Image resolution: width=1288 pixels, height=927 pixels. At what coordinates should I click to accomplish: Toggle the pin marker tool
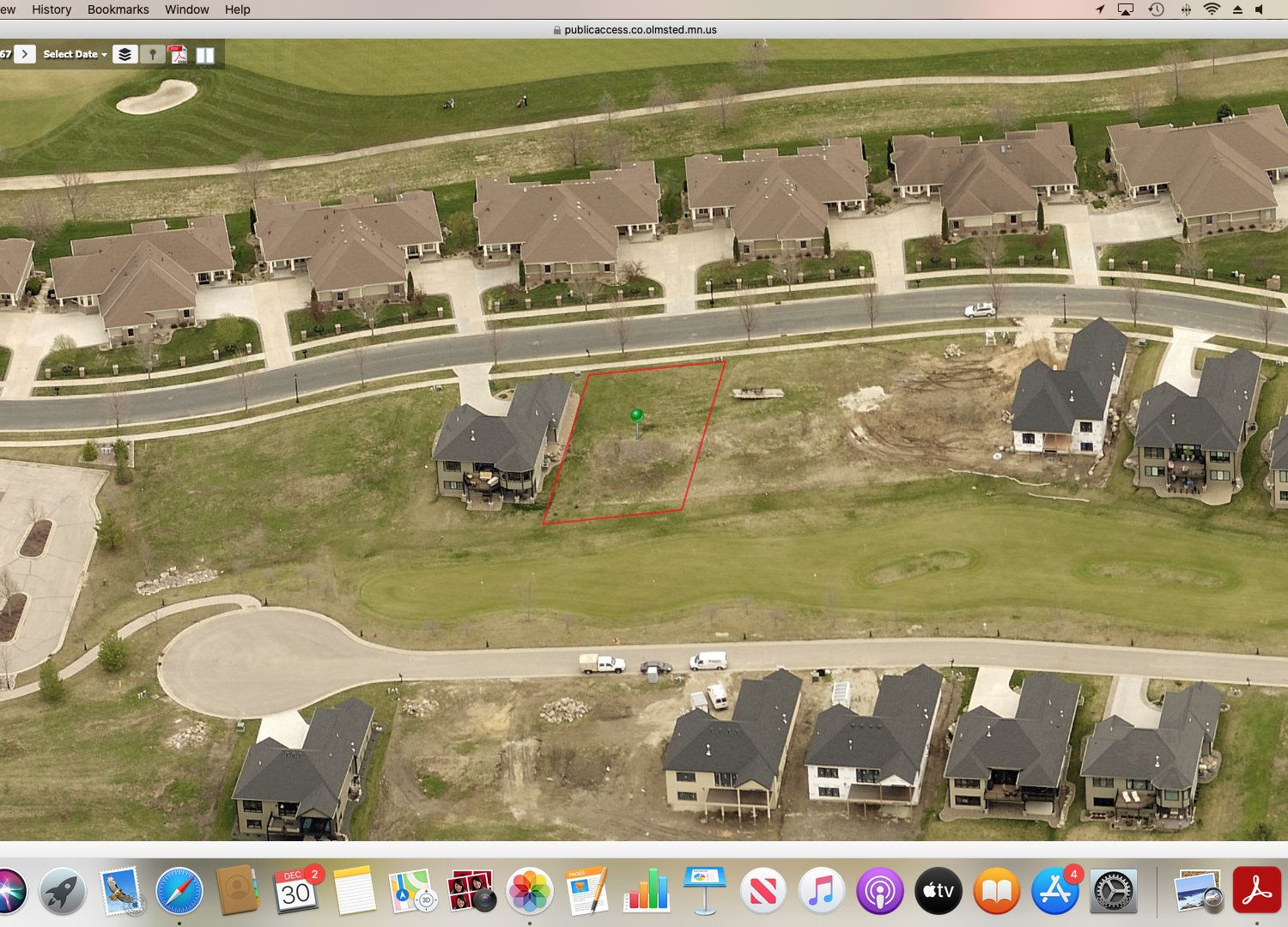152,54
